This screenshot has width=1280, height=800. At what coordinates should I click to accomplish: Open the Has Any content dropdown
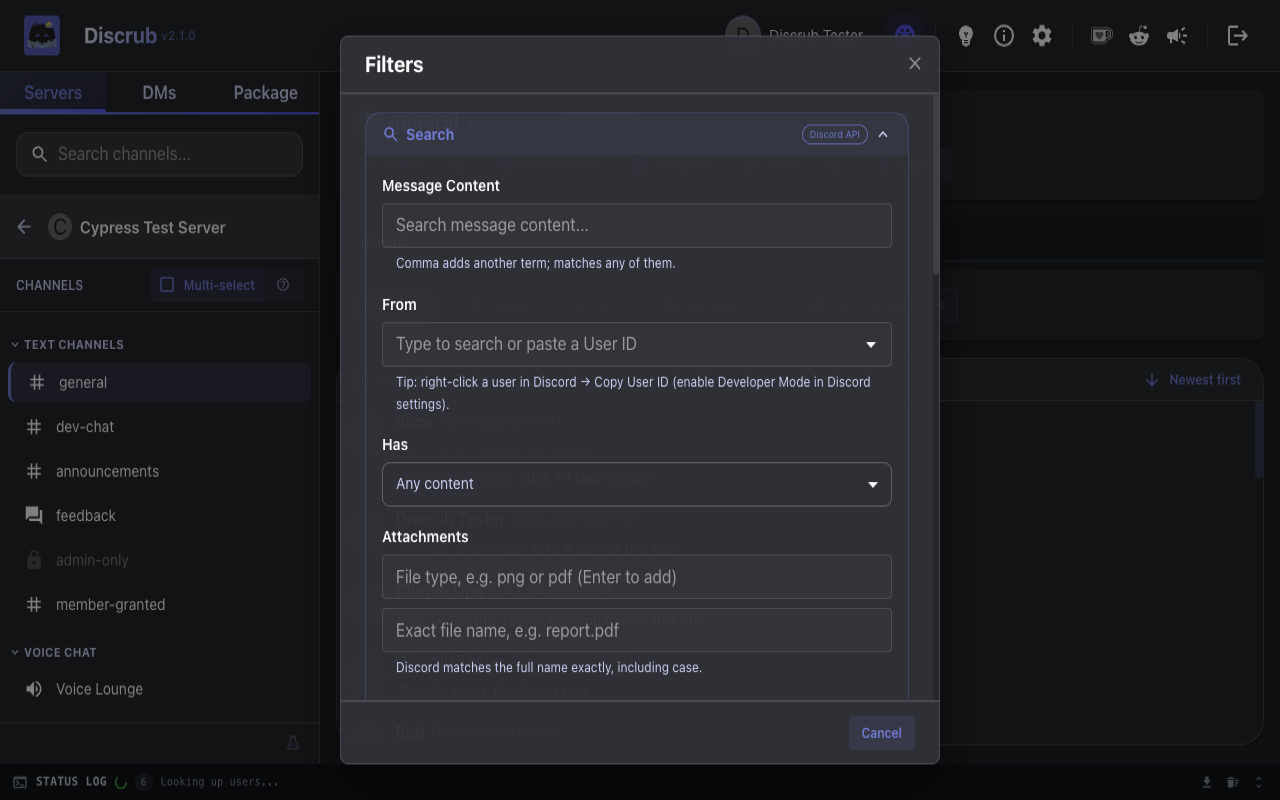pos(637,484)
